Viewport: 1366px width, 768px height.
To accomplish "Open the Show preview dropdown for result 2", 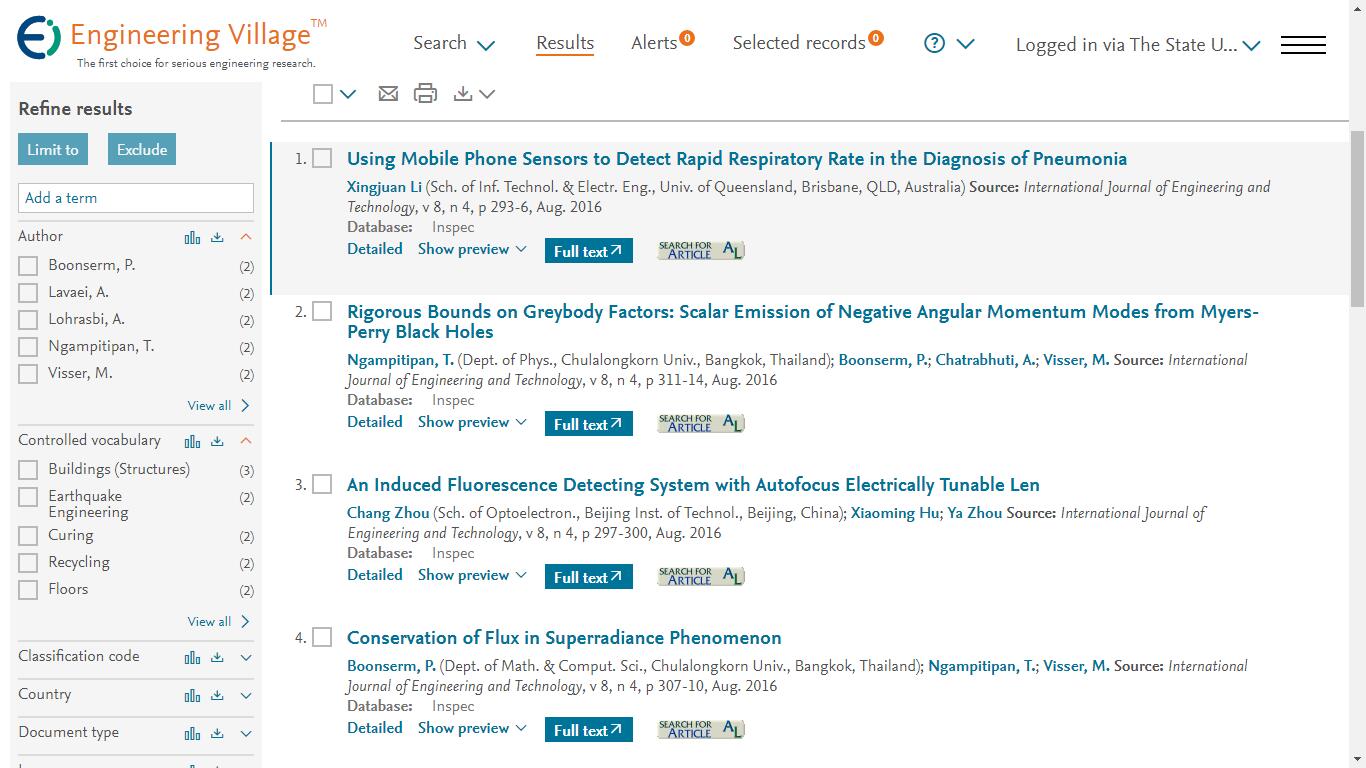I will pyautogui.click(x=471, y=421).
